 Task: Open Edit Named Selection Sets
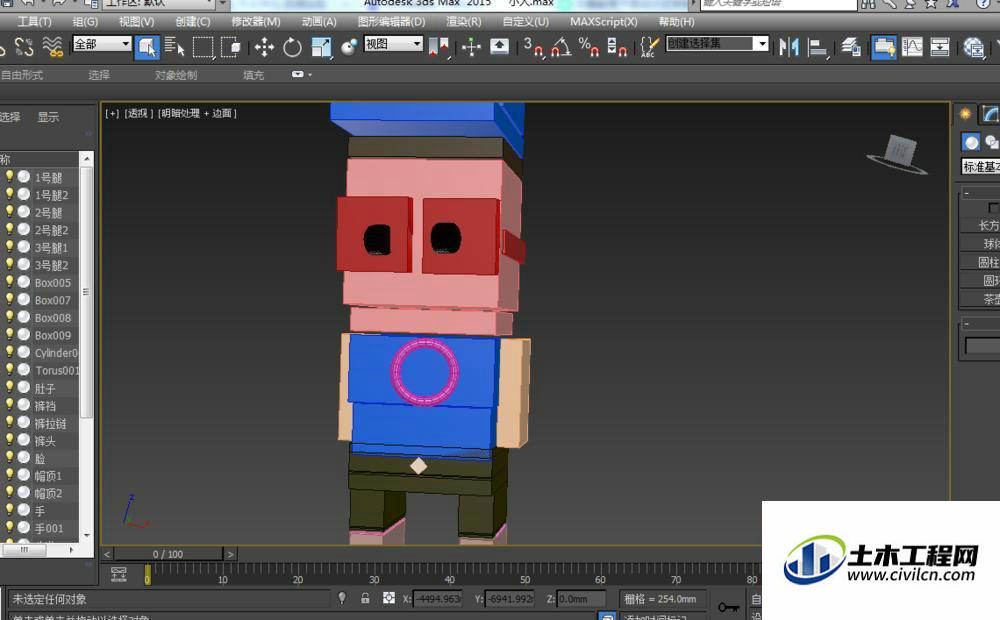649,47
